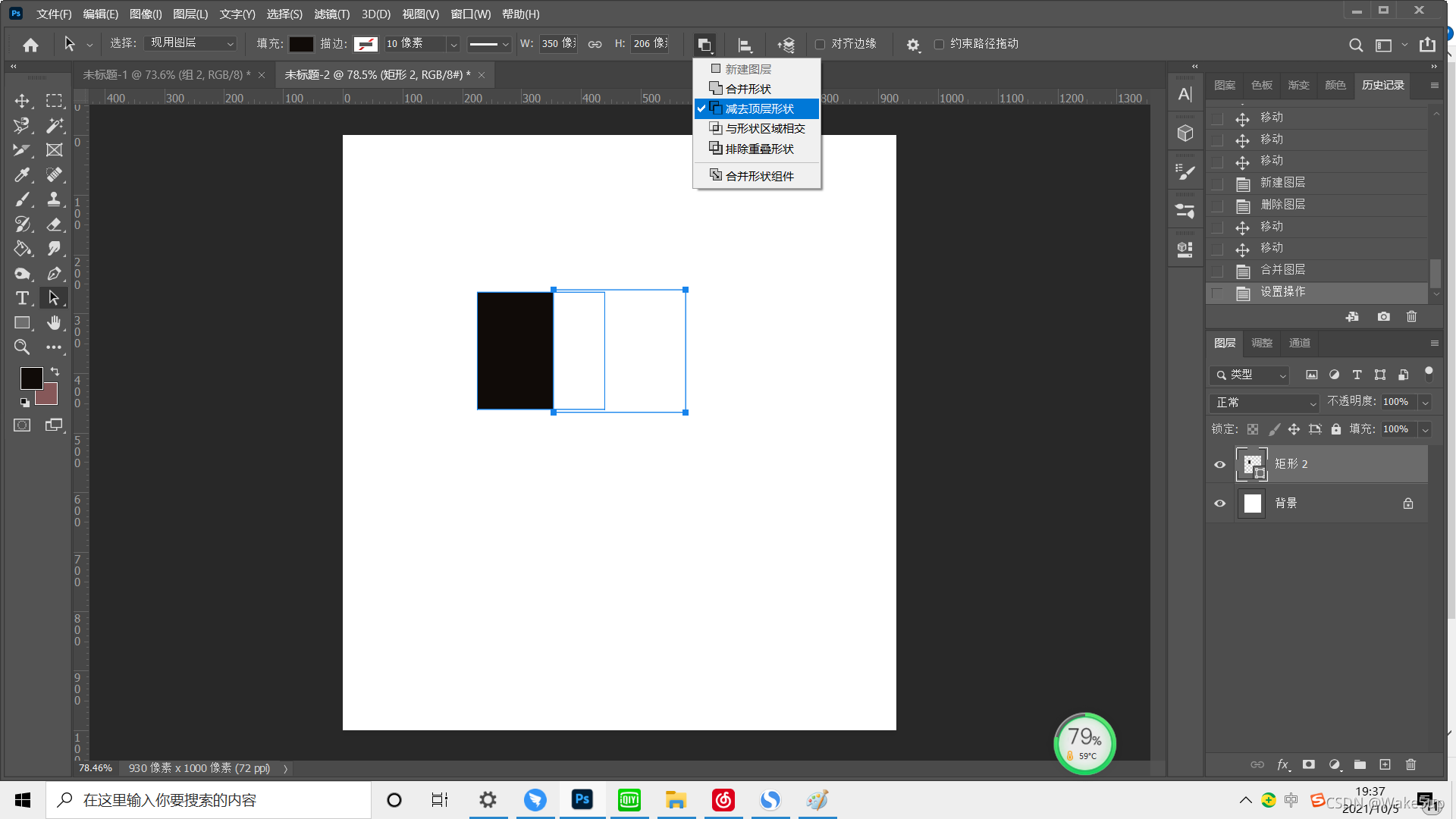The width and height of the screenshot is (1456, 819).
Task: Click the Eyedropper tool
Action: (22, 175)
